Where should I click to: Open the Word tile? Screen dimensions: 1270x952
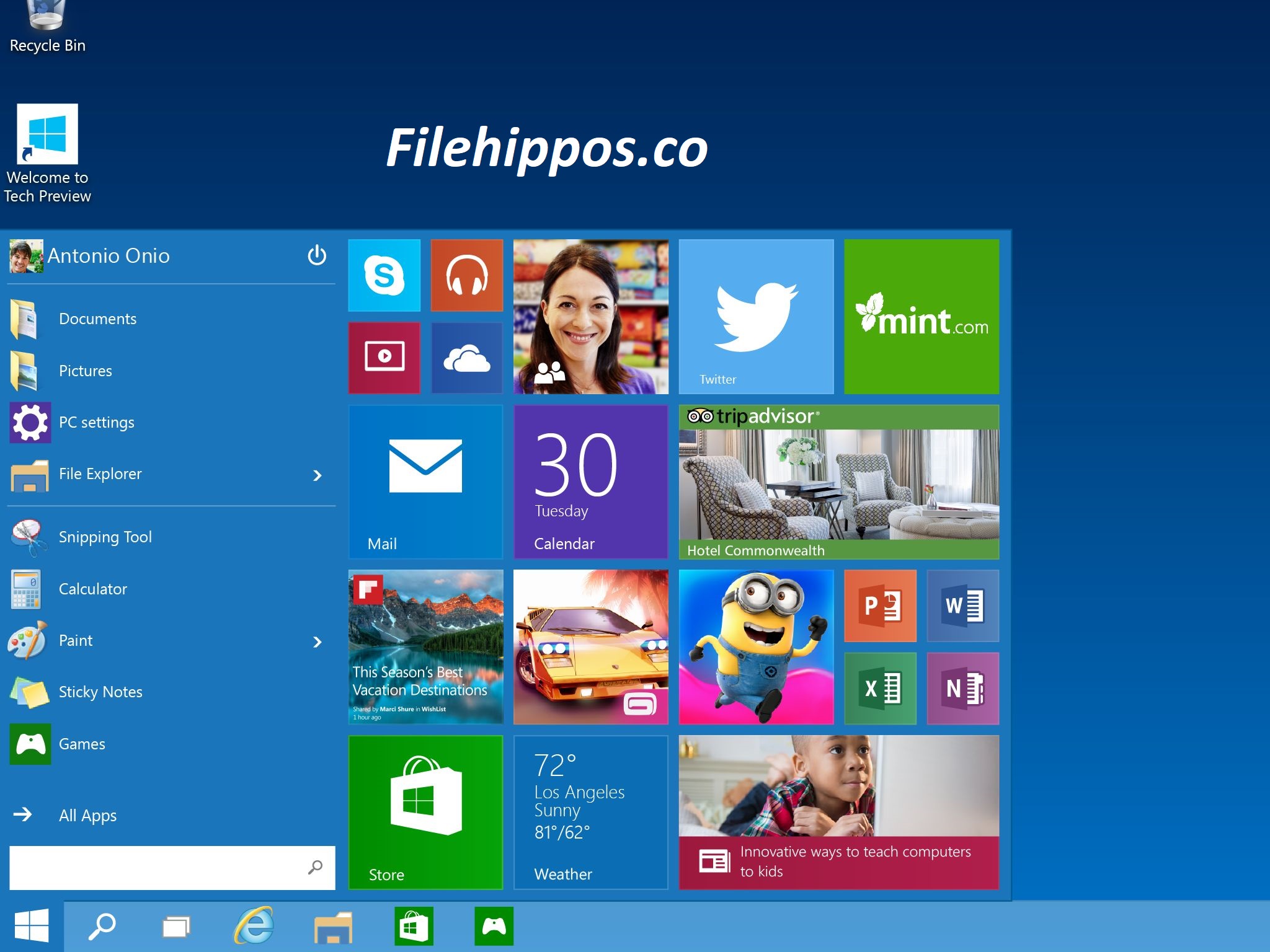962,606
